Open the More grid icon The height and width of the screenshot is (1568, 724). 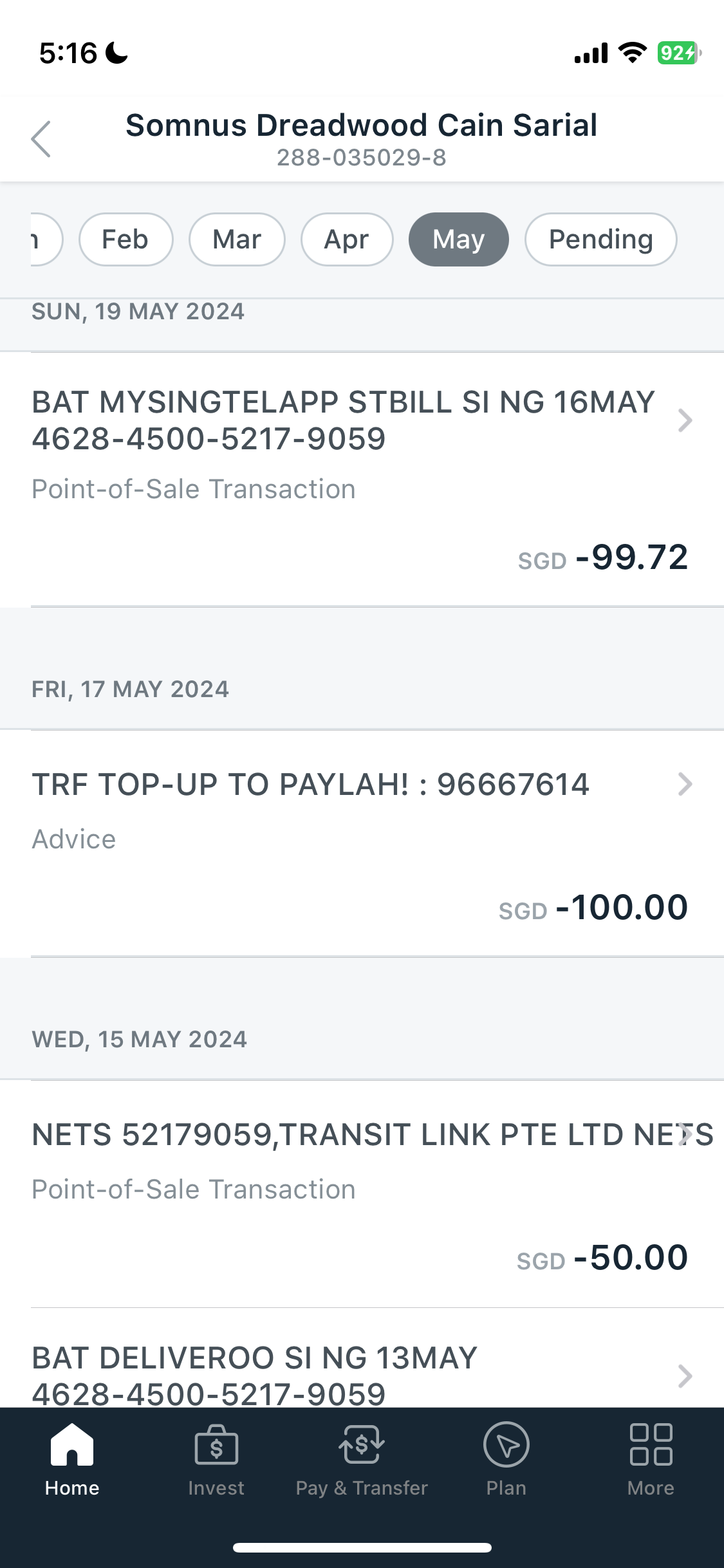651,1444
